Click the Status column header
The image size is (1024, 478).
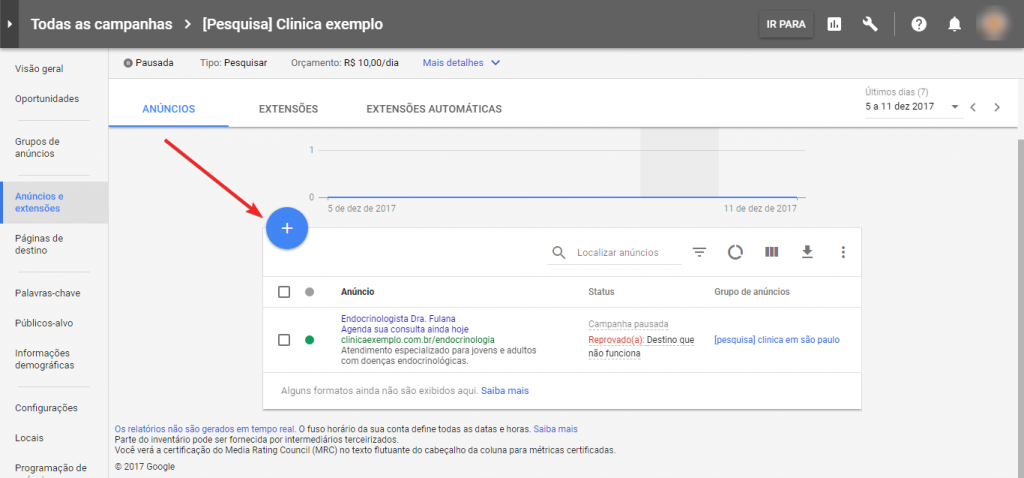(x=601, y=292)
